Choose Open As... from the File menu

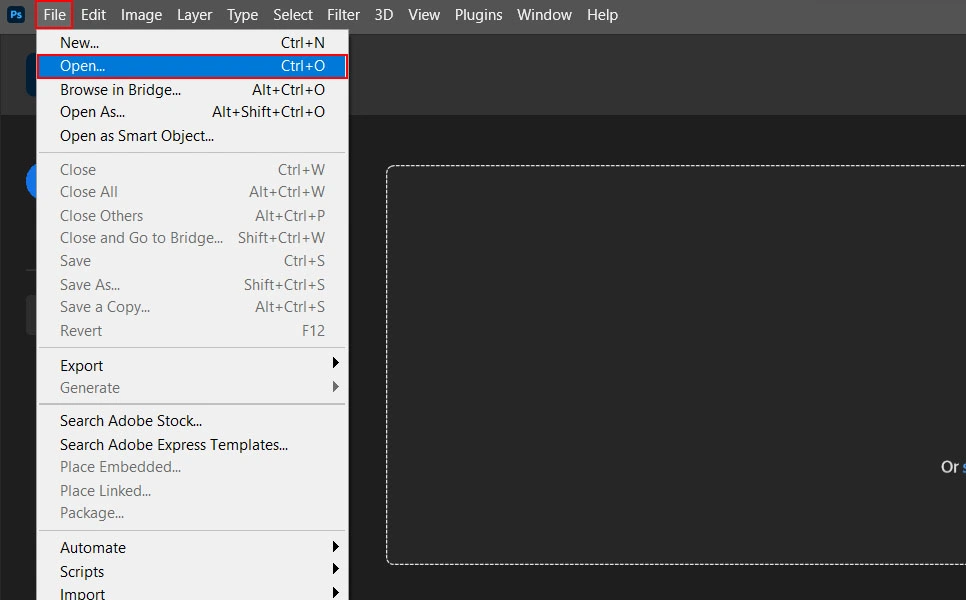[x=192, y=112]
